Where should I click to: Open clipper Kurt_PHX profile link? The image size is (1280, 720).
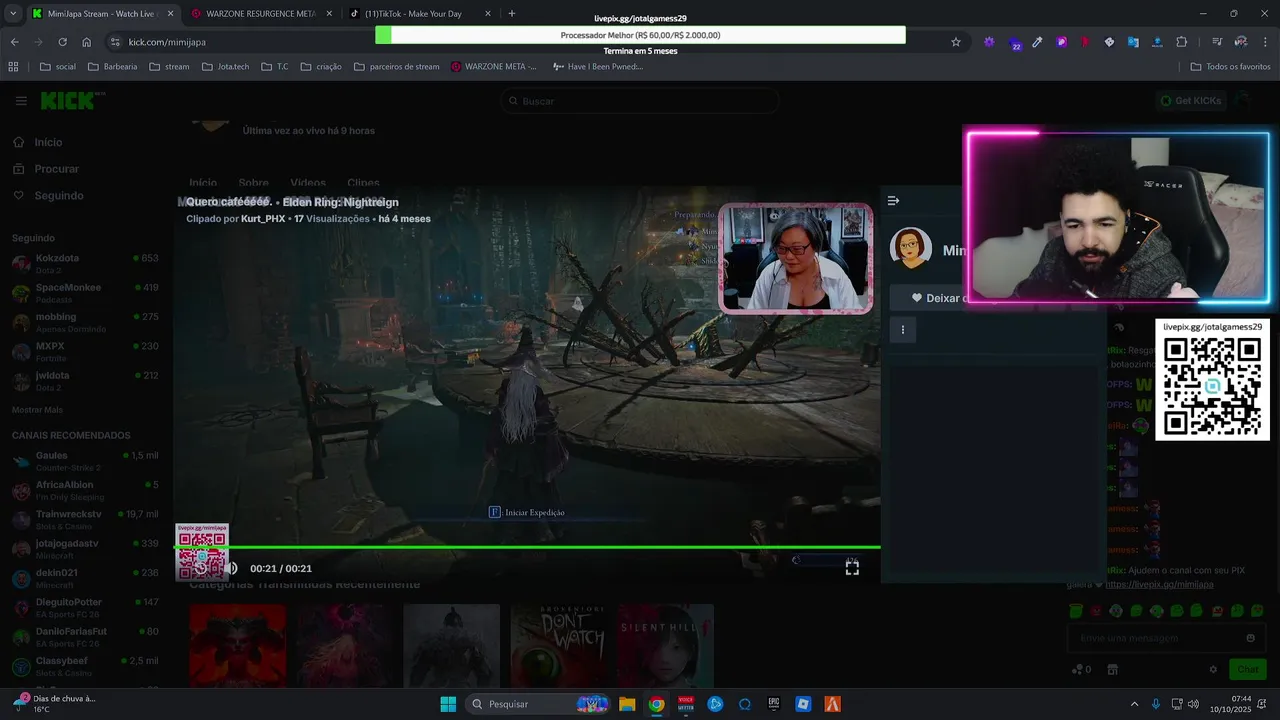point(263,219)
